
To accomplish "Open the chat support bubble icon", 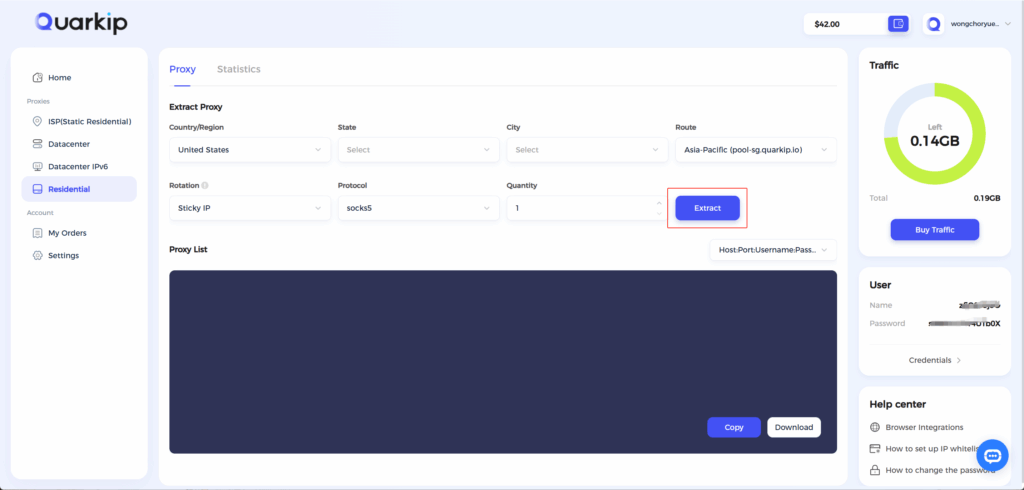I will click(991, 455).
